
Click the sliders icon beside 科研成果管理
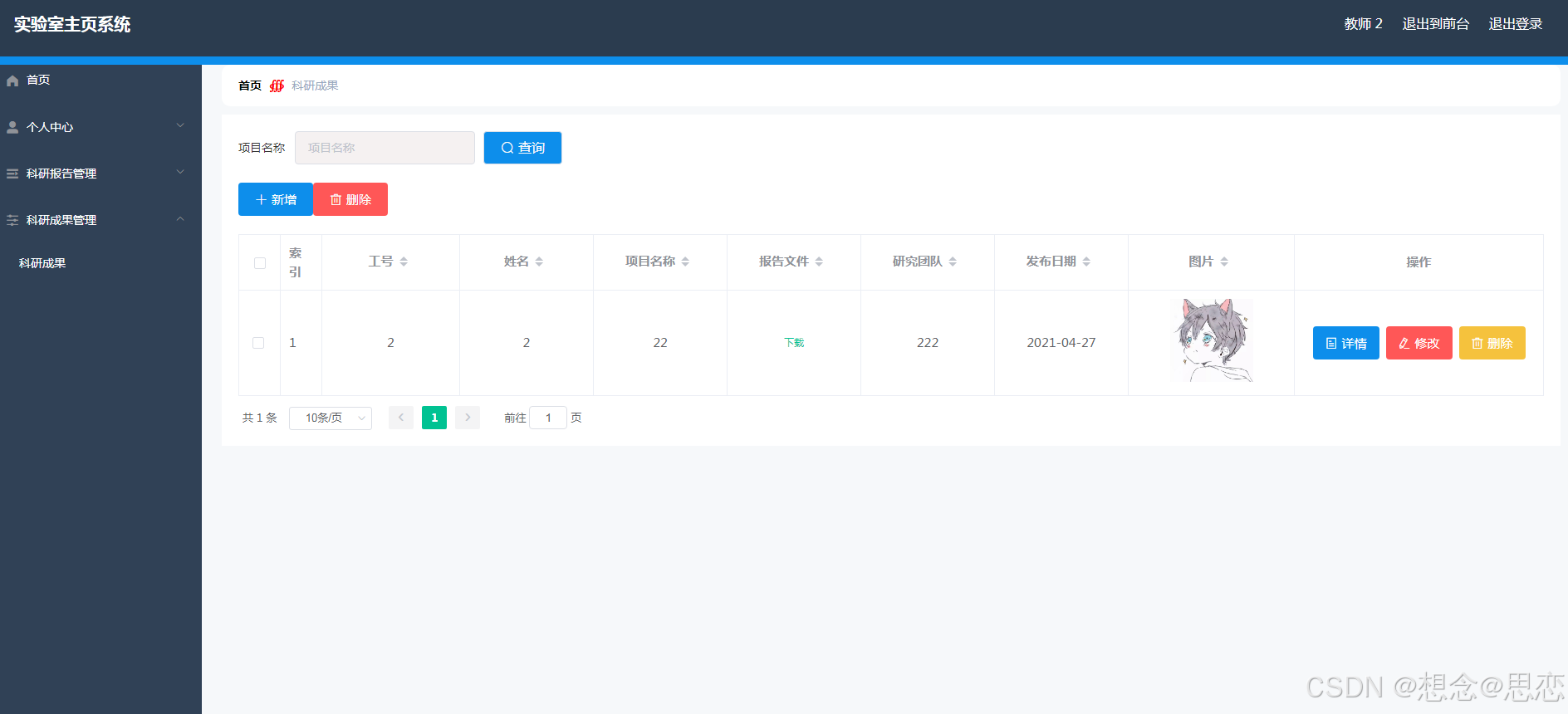(12, 220)
